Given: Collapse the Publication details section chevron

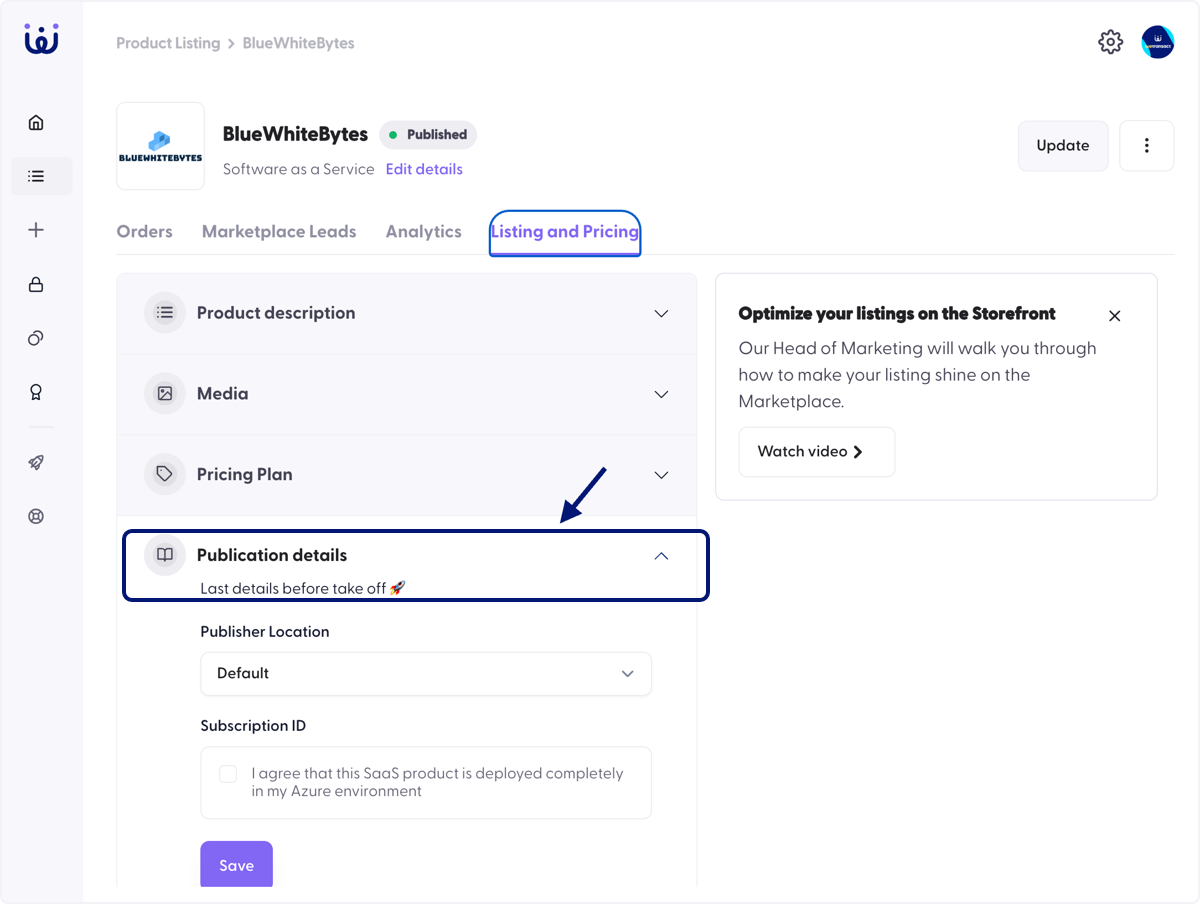Looking at the screenshot, I should pos(661,555).
